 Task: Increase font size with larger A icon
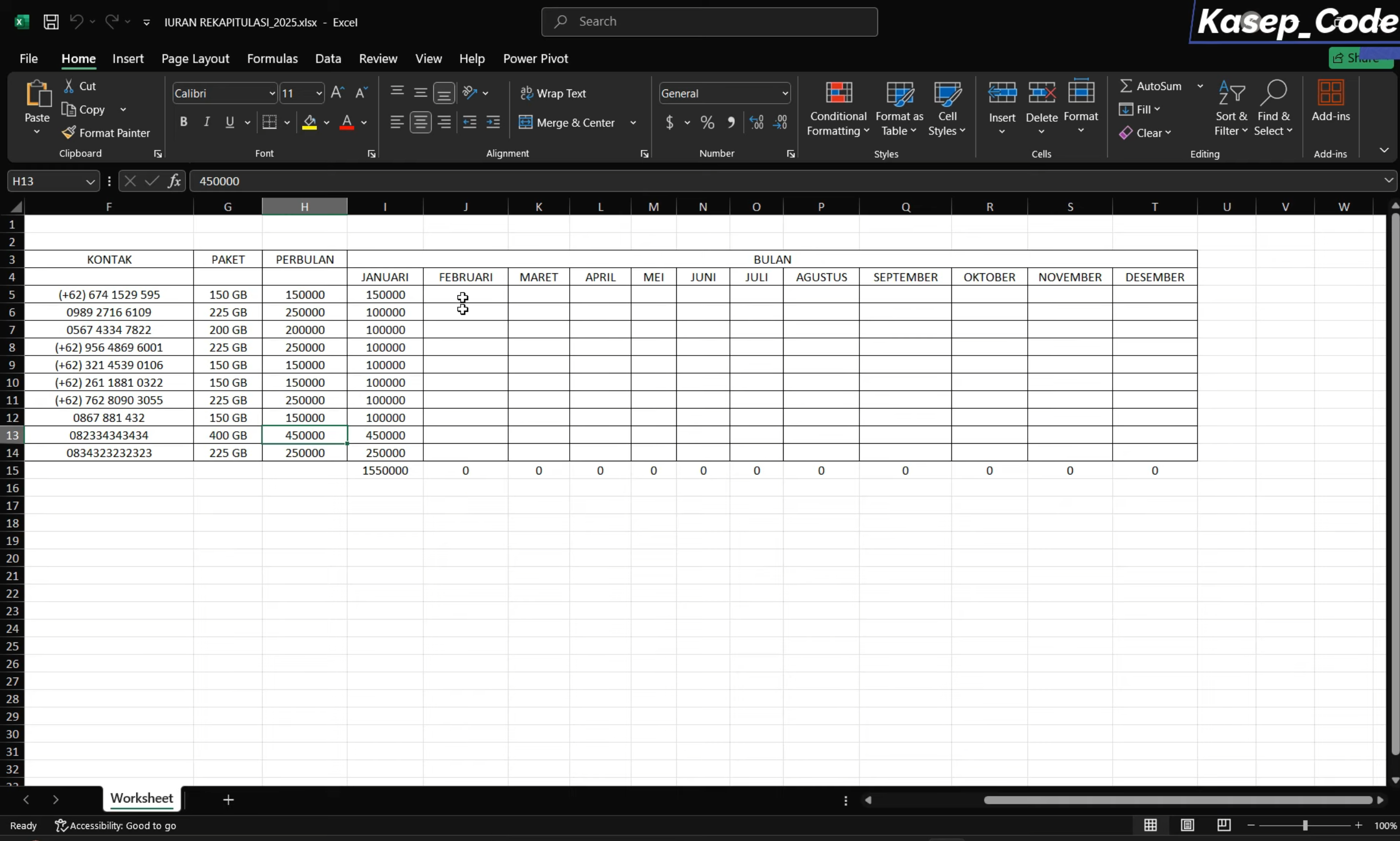(338, 92)
